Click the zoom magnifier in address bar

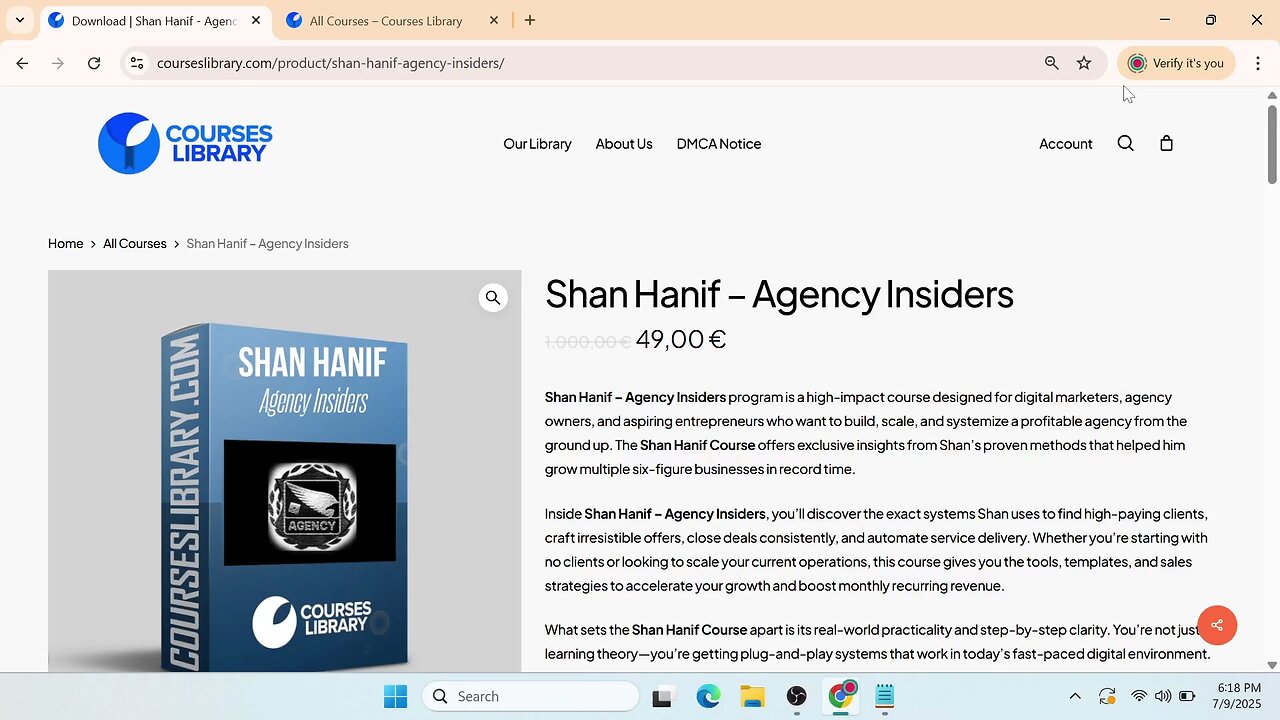pyautogui.click(x=1051, y=63)
